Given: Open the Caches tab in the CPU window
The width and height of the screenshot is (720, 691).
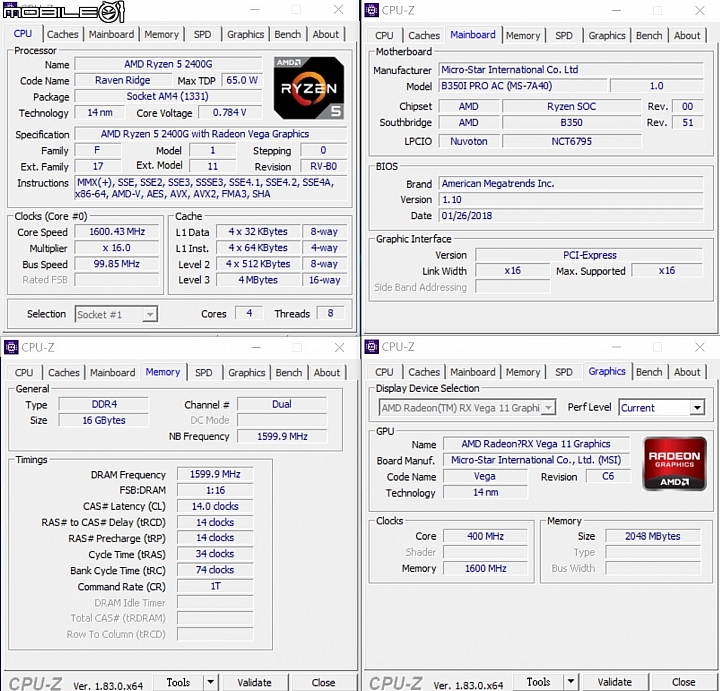Looking at the screenshot, I should pyautogui.click(x=62, y=34).
